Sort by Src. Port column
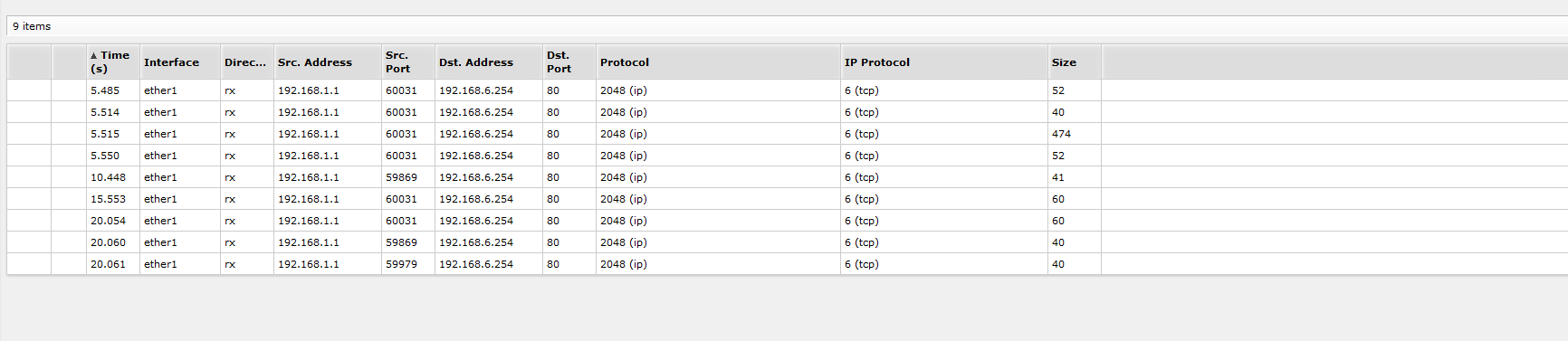 point(408,62)
